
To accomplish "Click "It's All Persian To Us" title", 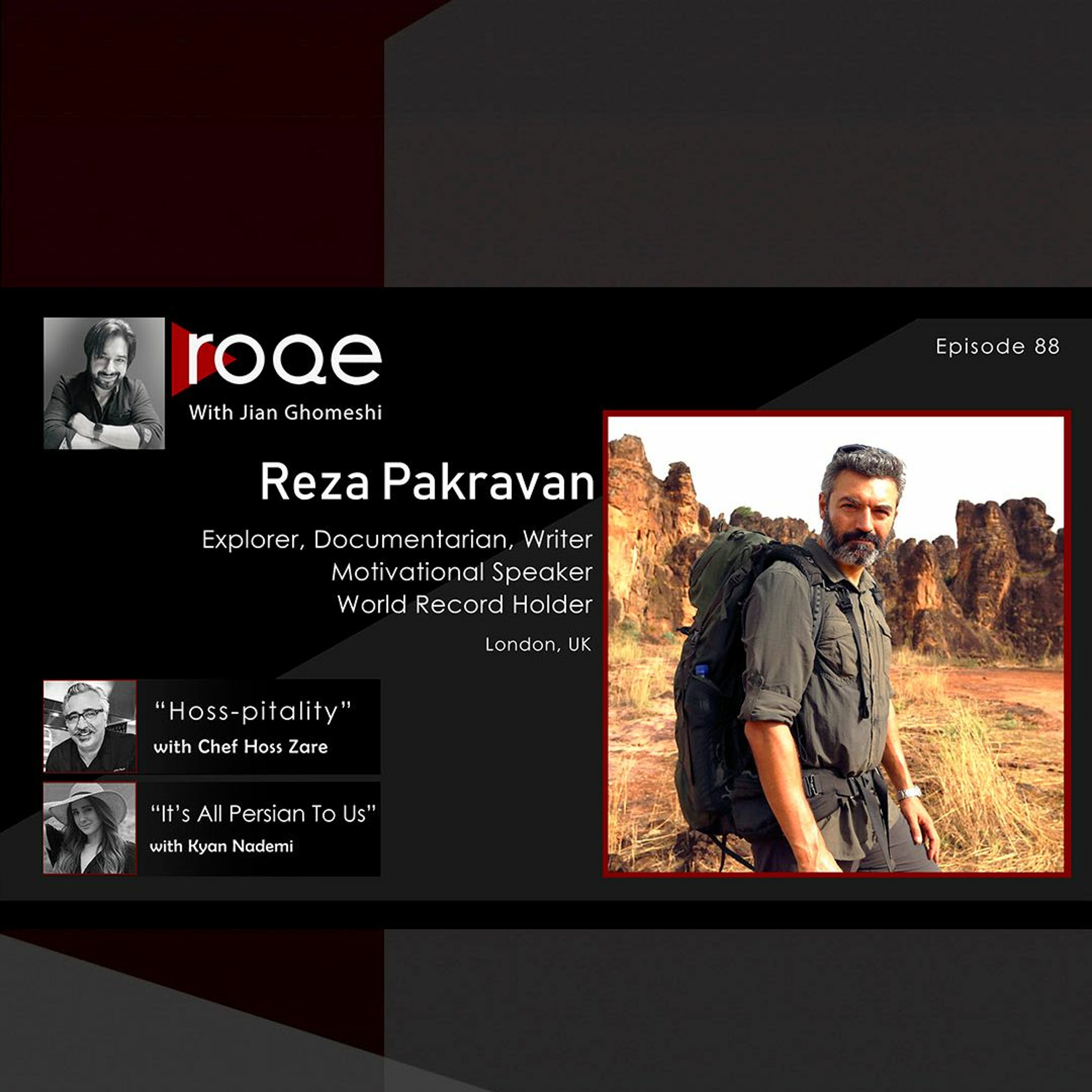I will coord(264,814).
